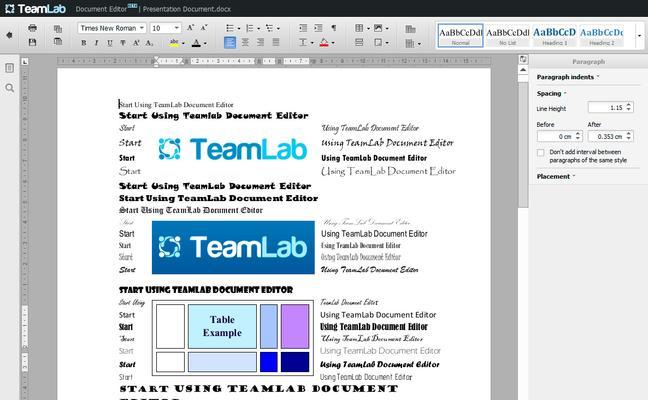Image resolution: width=648 pixels, height=400 pixels.
Task: Click the page-shaped icon beside the page break icon
Action: [x=378, y=42]
